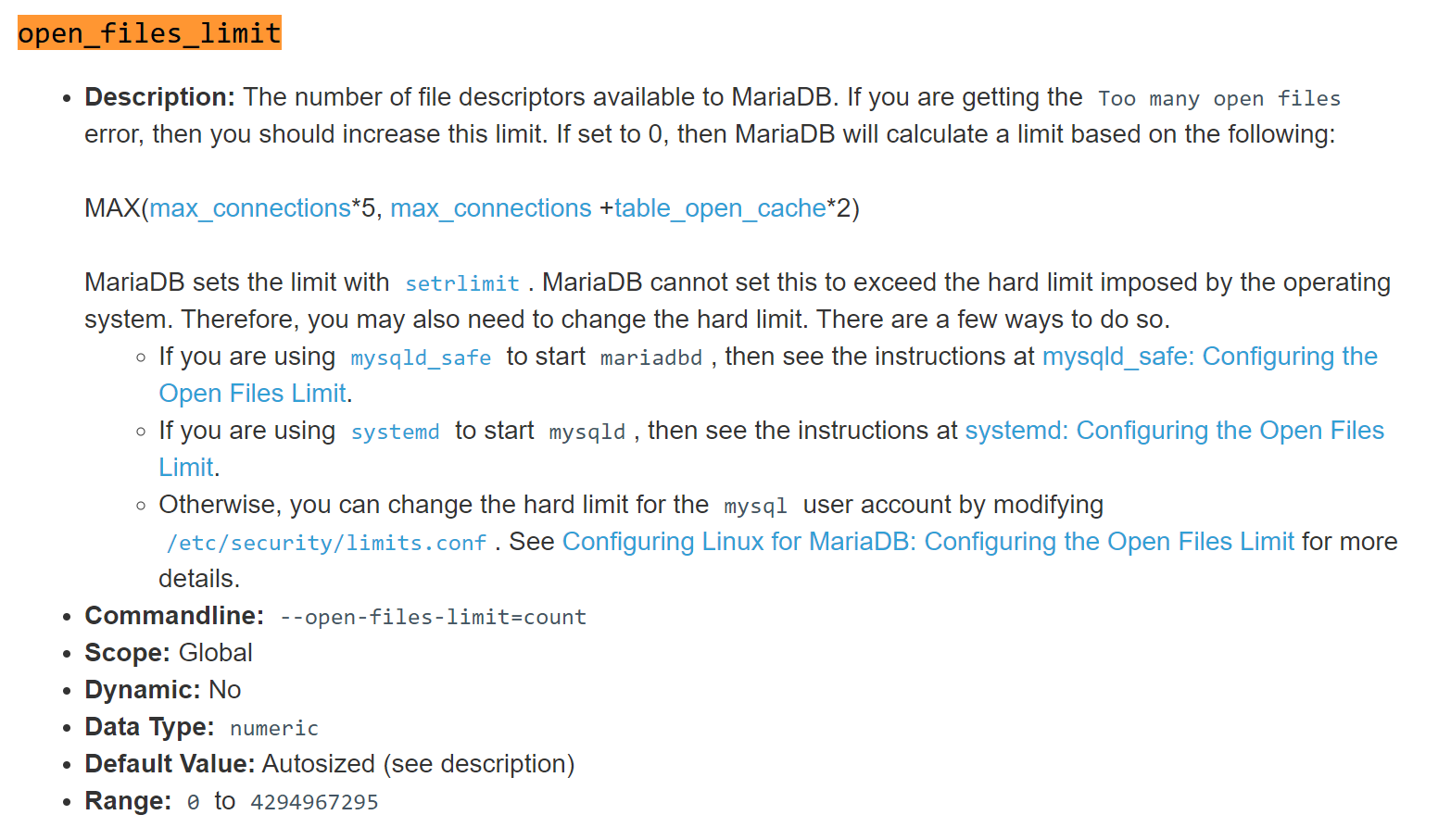Click the 4294967295 range maximum value
1451x840 pixels.
pos(314,802)
